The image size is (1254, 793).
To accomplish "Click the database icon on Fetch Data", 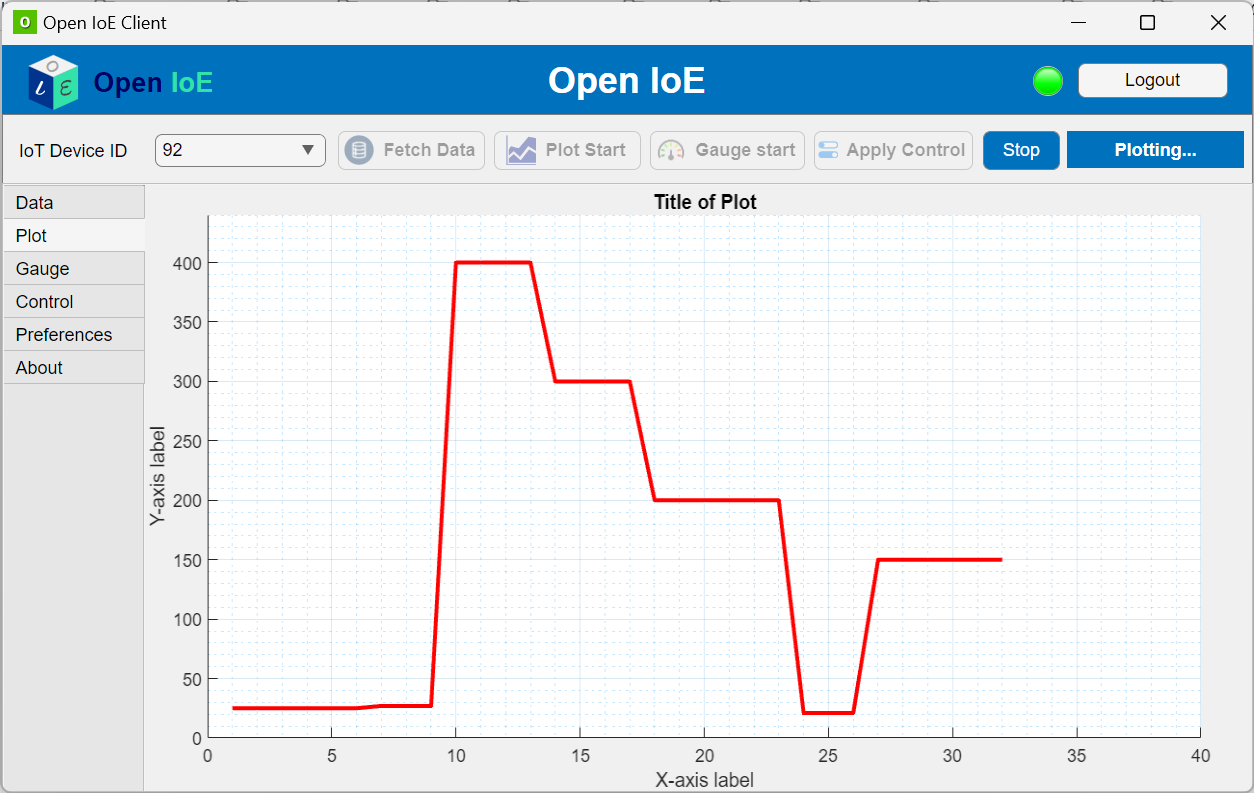I will click(358, 150).
